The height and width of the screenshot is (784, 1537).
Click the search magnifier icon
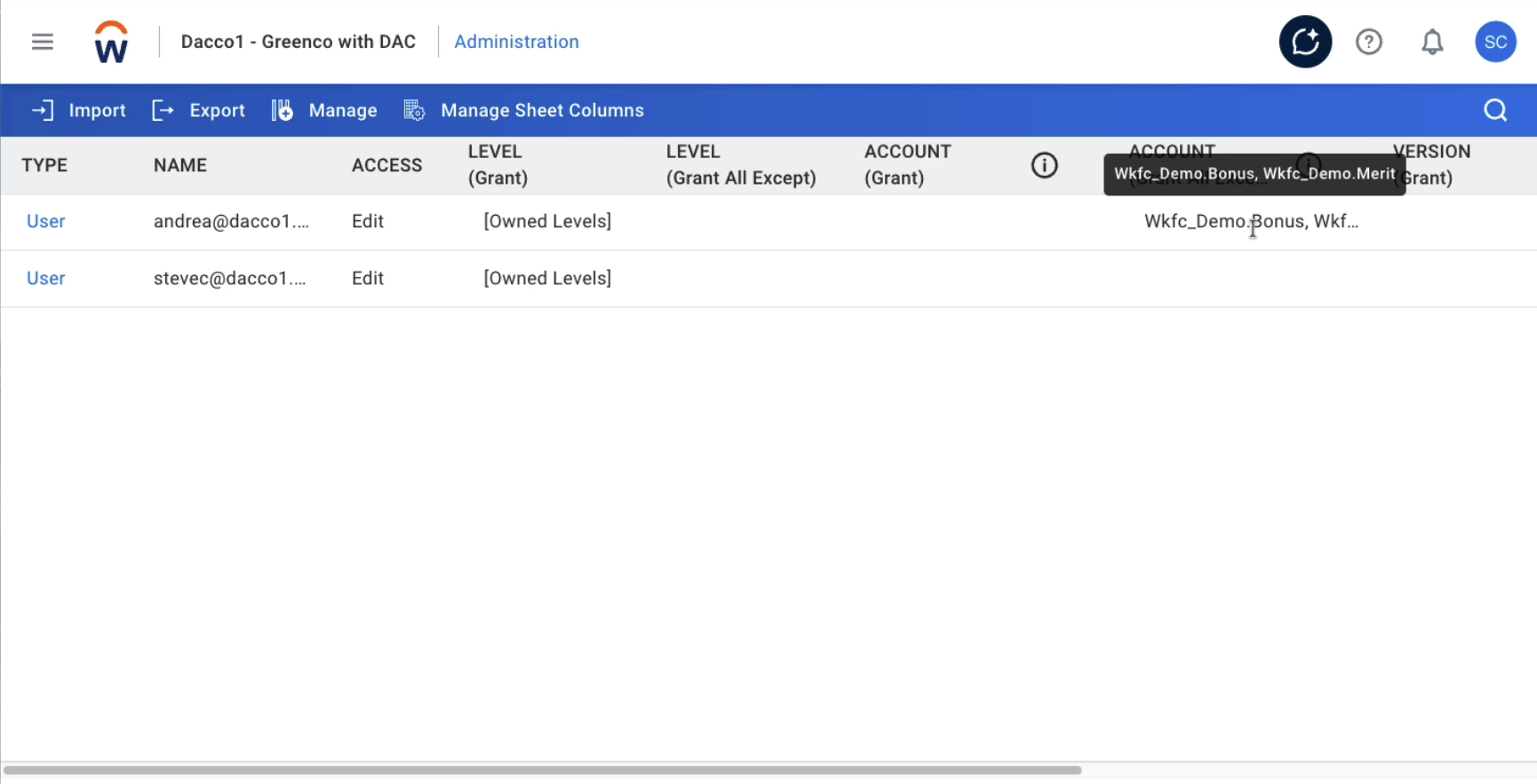pos(1495,110)
